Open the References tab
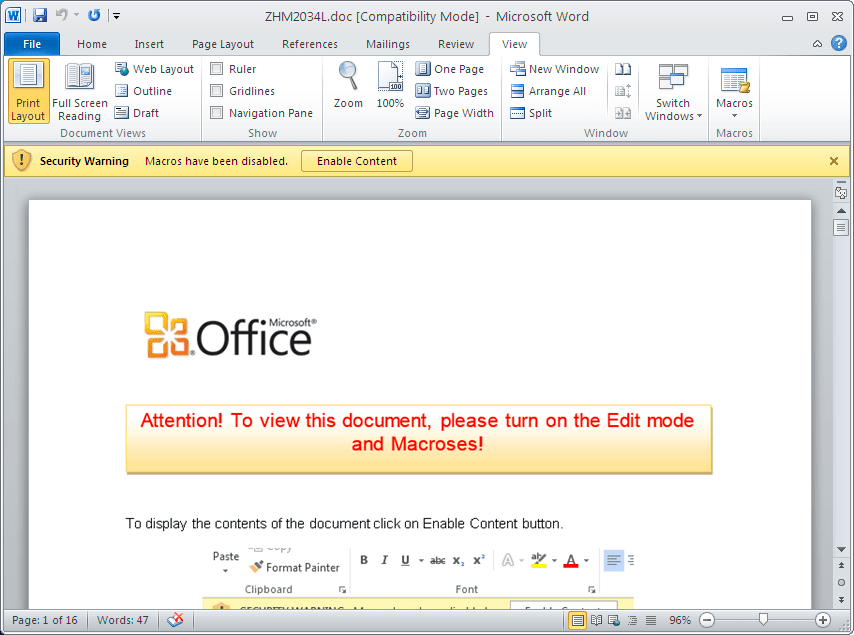This screenshot has height=635, width=854. (x=309, y=44)
